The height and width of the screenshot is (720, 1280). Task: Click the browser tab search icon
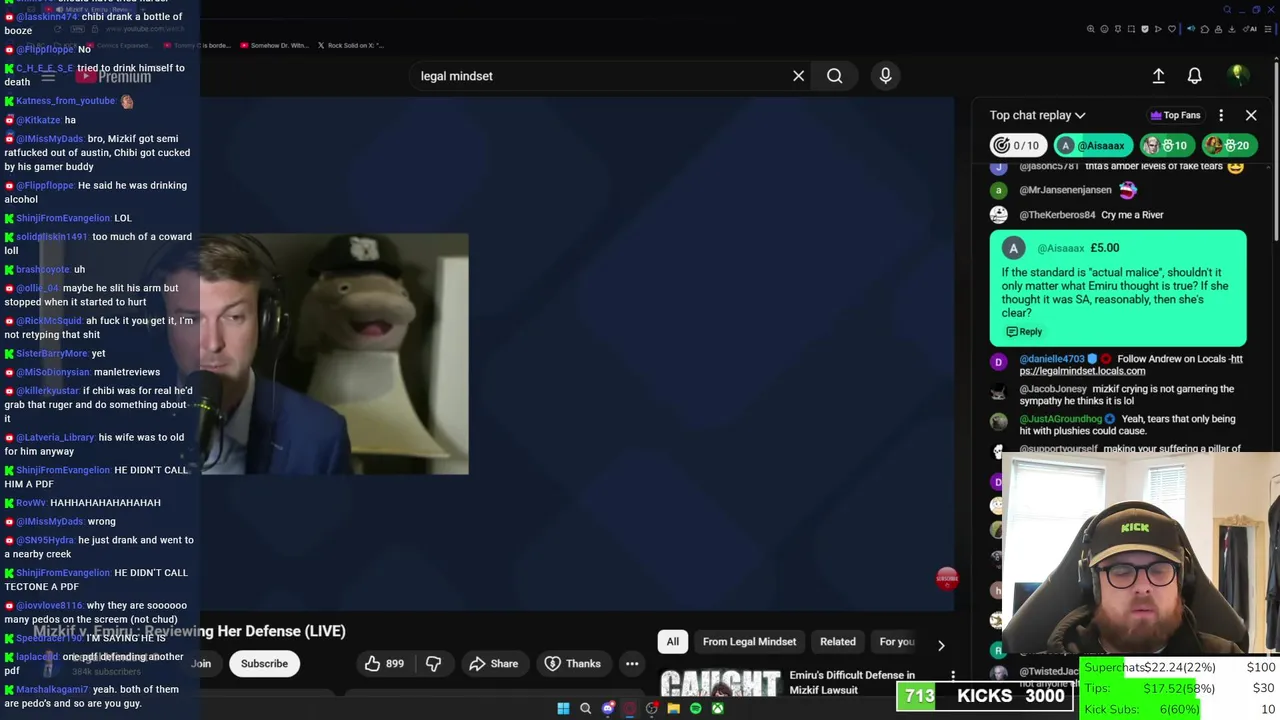pos(1227,9)
